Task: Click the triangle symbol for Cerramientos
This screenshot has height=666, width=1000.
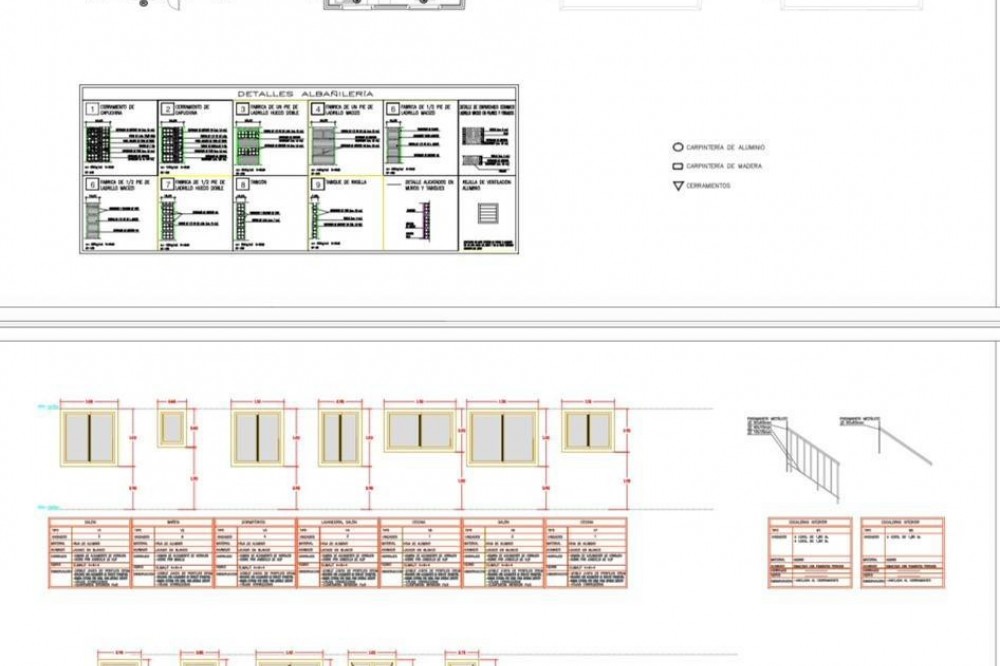Action: (678, 186)
